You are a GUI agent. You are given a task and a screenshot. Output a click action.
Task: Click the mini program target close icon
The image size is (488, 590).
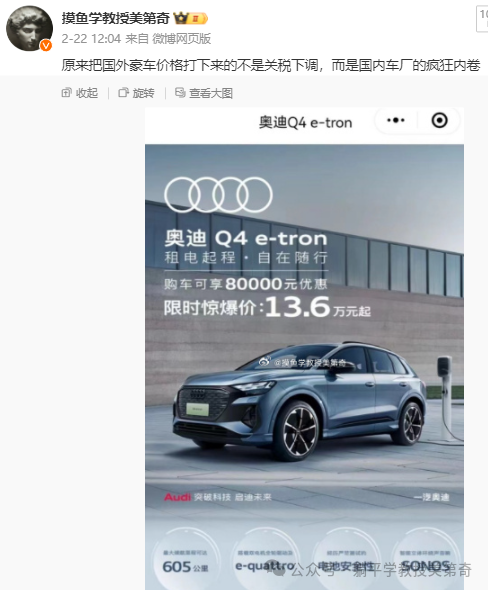click(x=439, y=120)
